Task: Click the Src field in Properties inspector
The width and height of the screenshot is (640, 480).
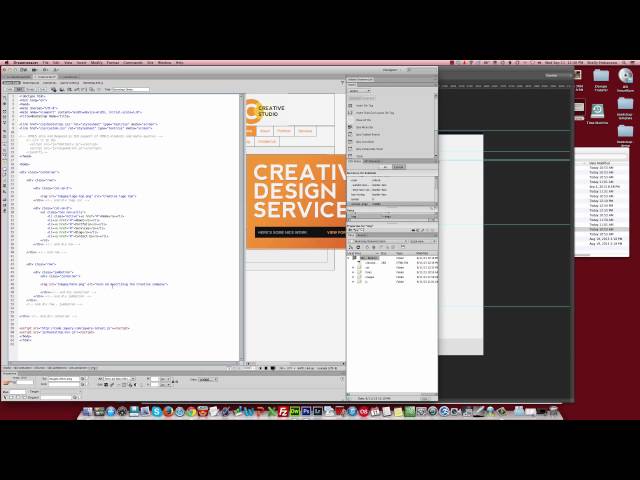Action: tap(64, 379)
